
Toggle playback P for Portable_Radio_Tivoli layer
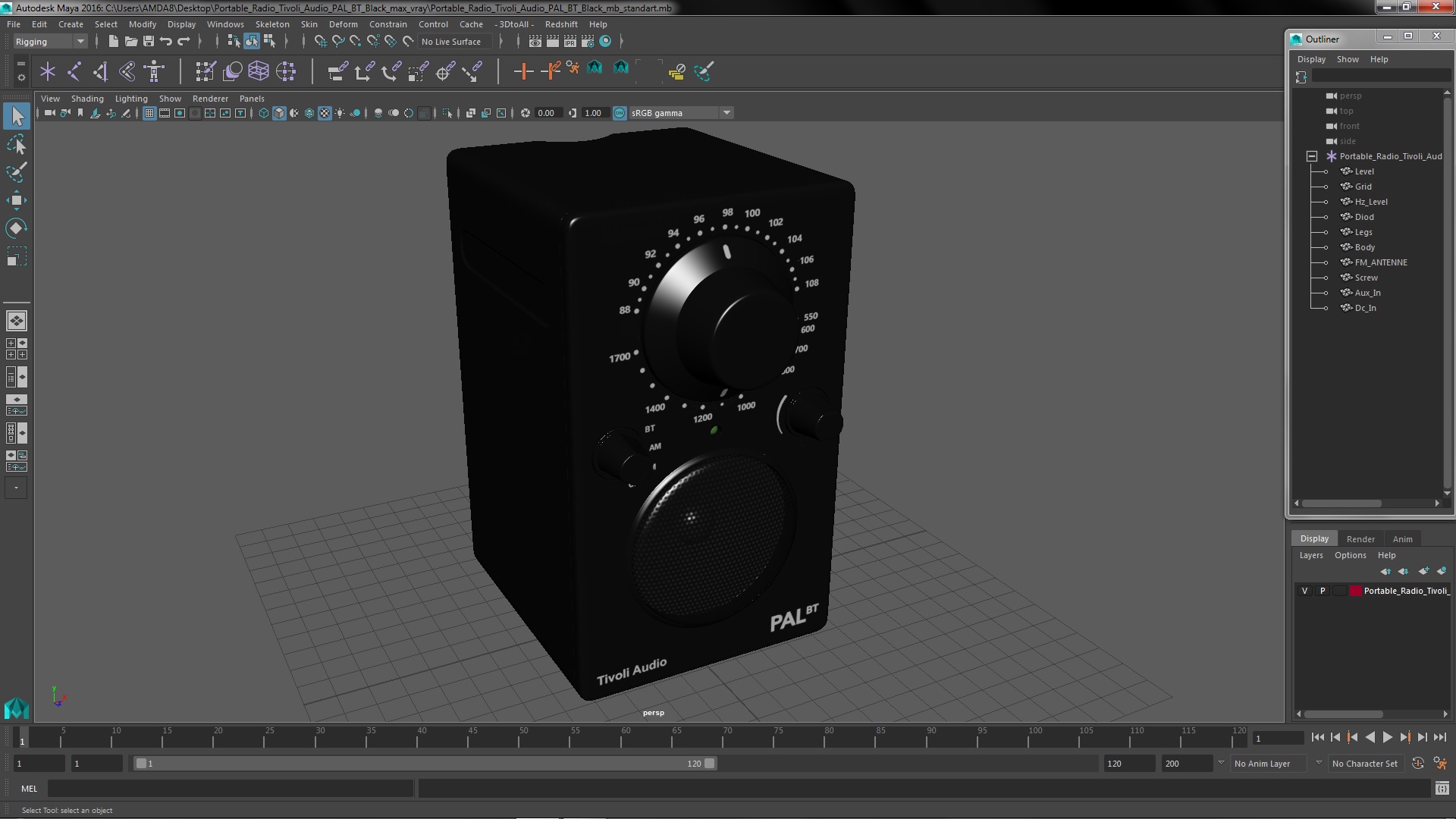tap(1323, 591)
